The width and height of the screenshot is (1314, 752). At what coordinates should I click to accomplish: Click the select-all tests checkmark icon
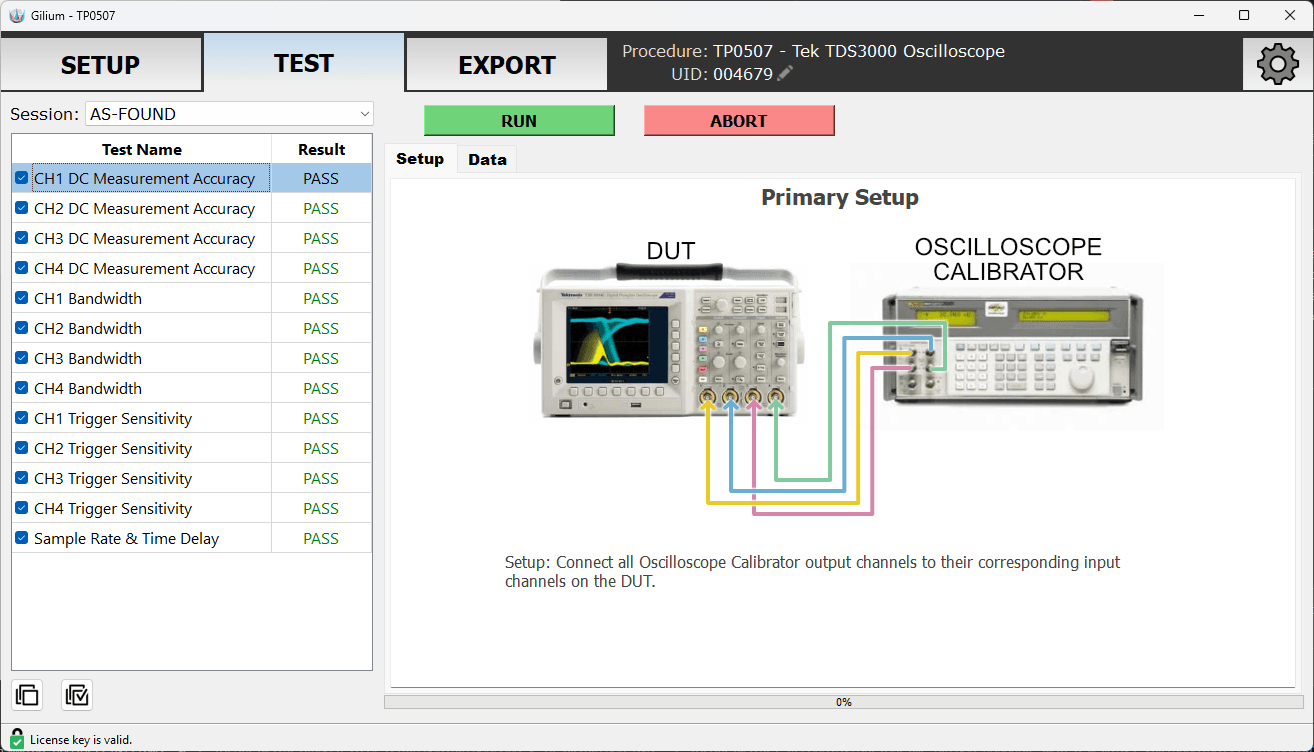tap(77, 694)
